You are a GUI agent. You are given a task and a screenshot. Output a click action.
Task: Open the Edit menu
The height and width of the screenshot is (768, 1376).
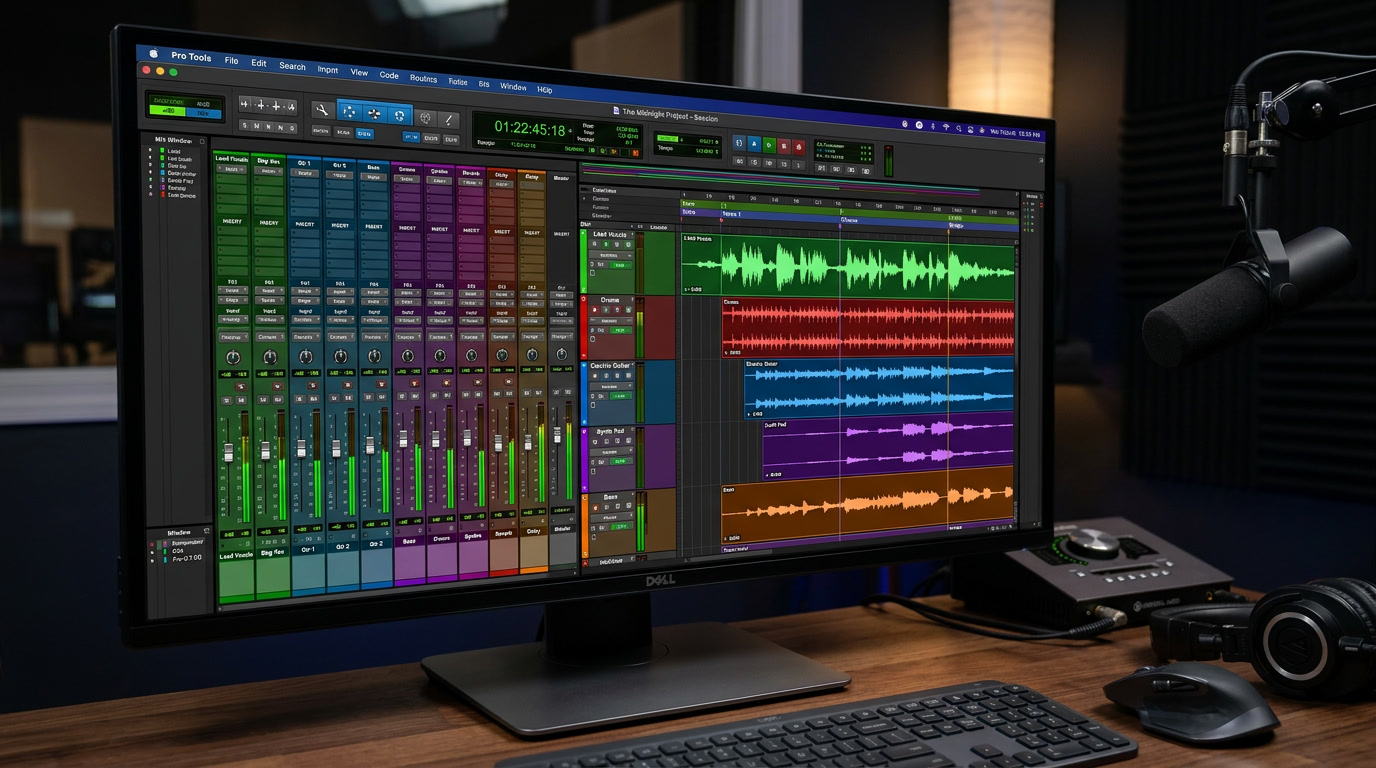coord(259,63)
